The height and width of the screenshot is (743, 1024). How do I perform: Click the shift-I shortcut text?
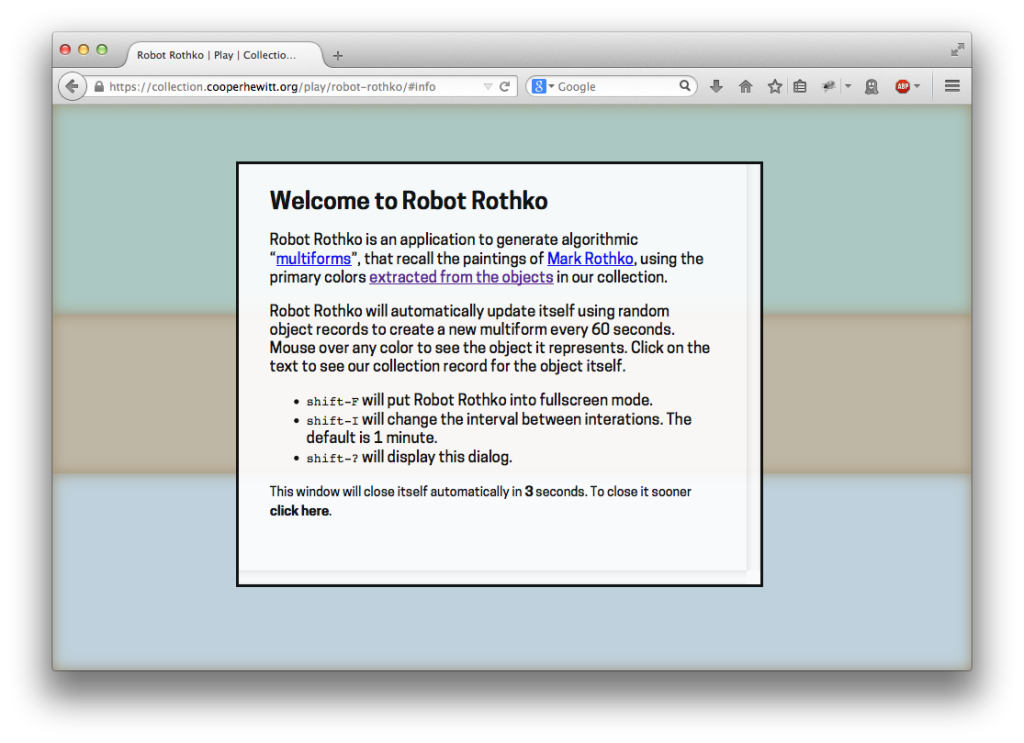(332, 420)
